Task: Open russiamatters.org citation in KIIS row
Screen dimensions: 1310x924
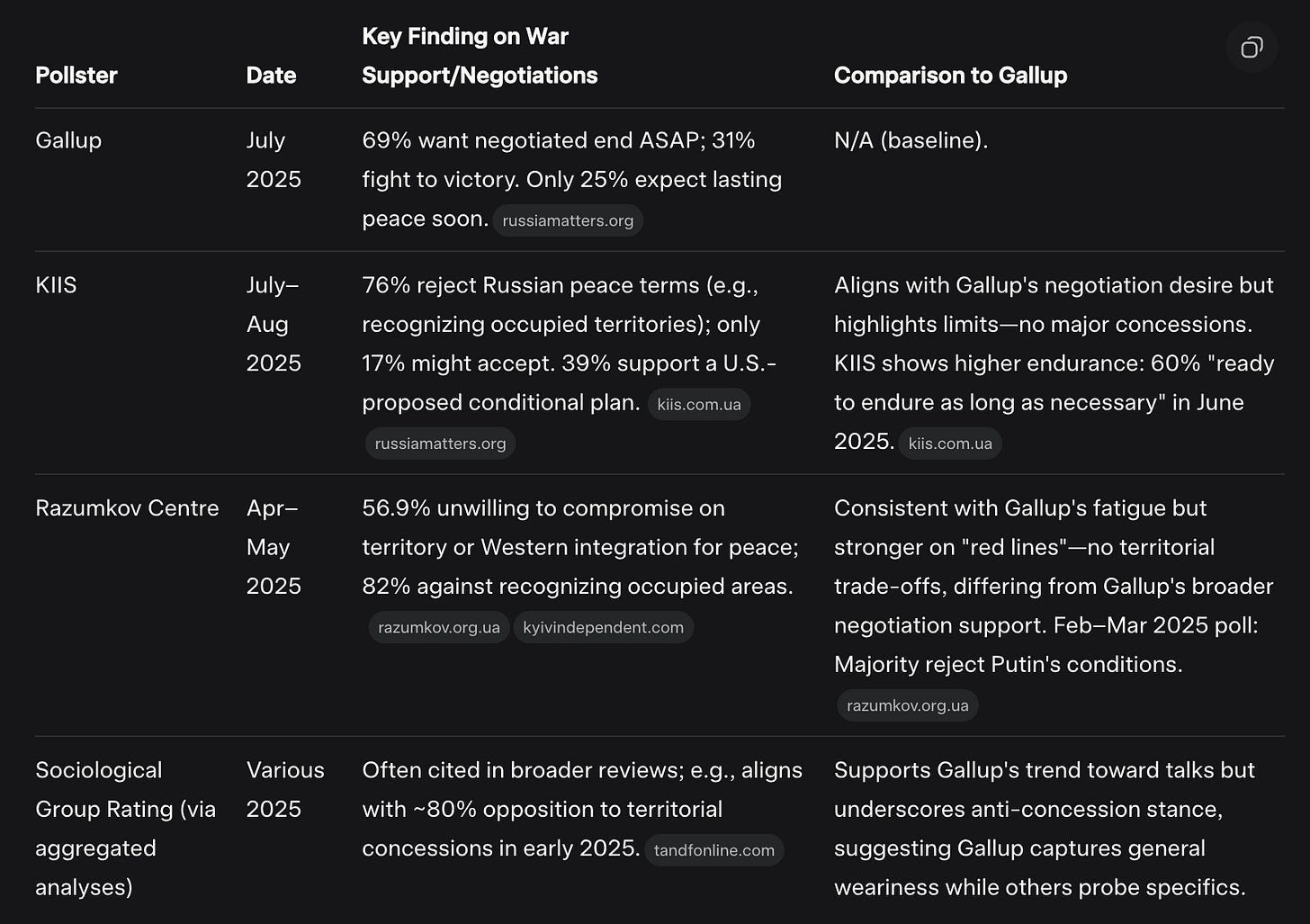Action: coord(440,444)
